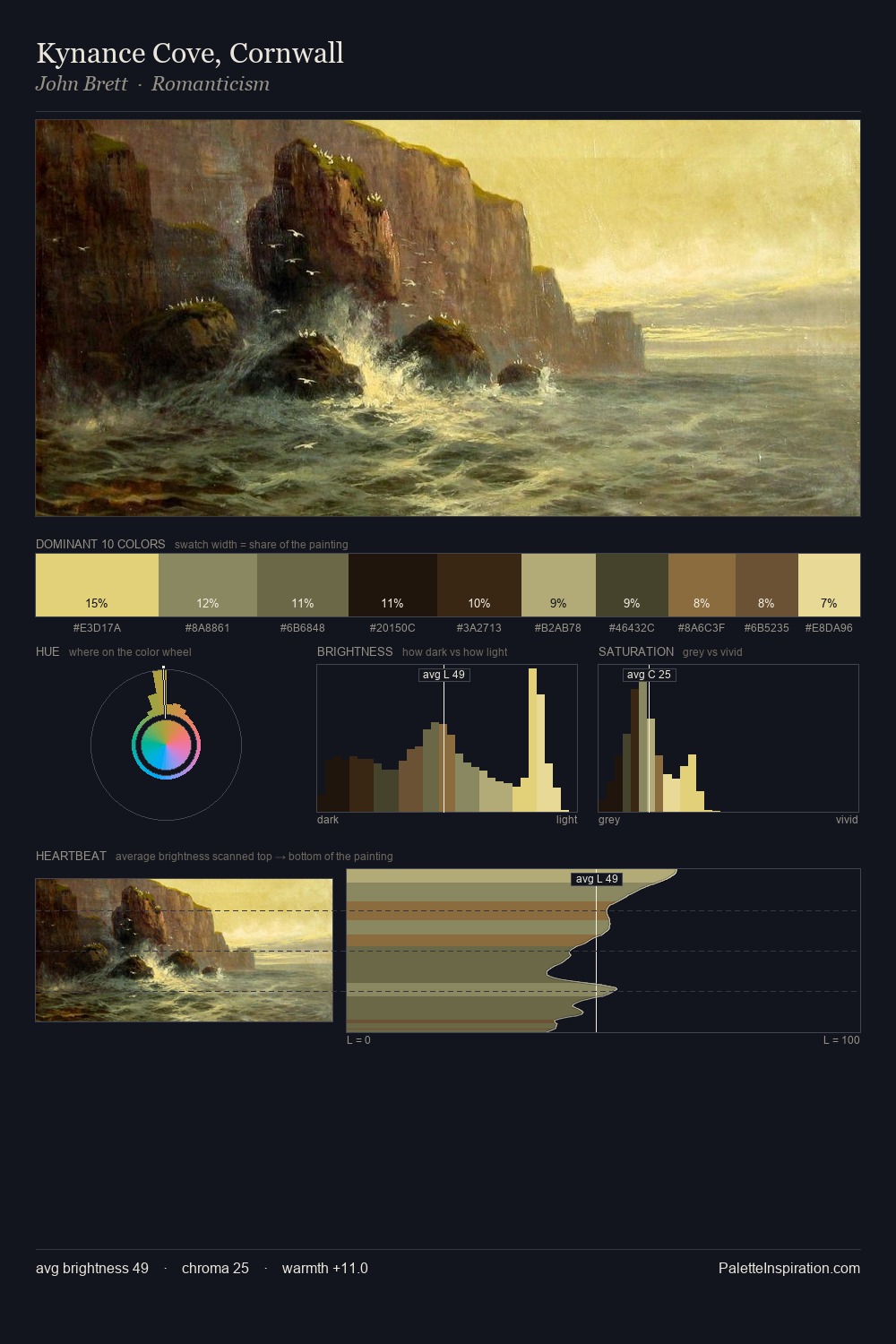Click the #20150C darkest swatch
The image size is (896, 1344).
pyautogui.click(x=392, y=585)
